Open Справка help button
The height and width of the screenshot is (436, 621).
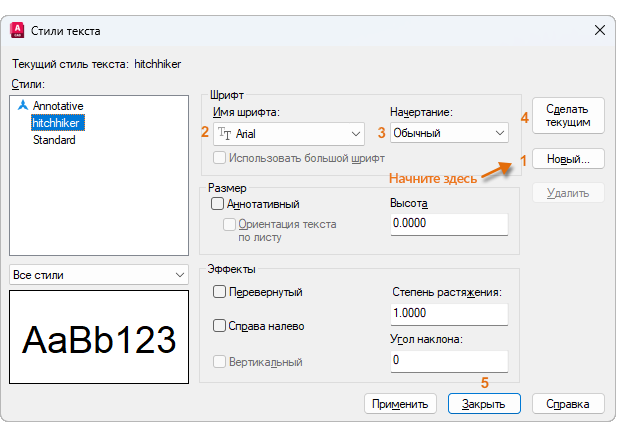coord(568,404)
